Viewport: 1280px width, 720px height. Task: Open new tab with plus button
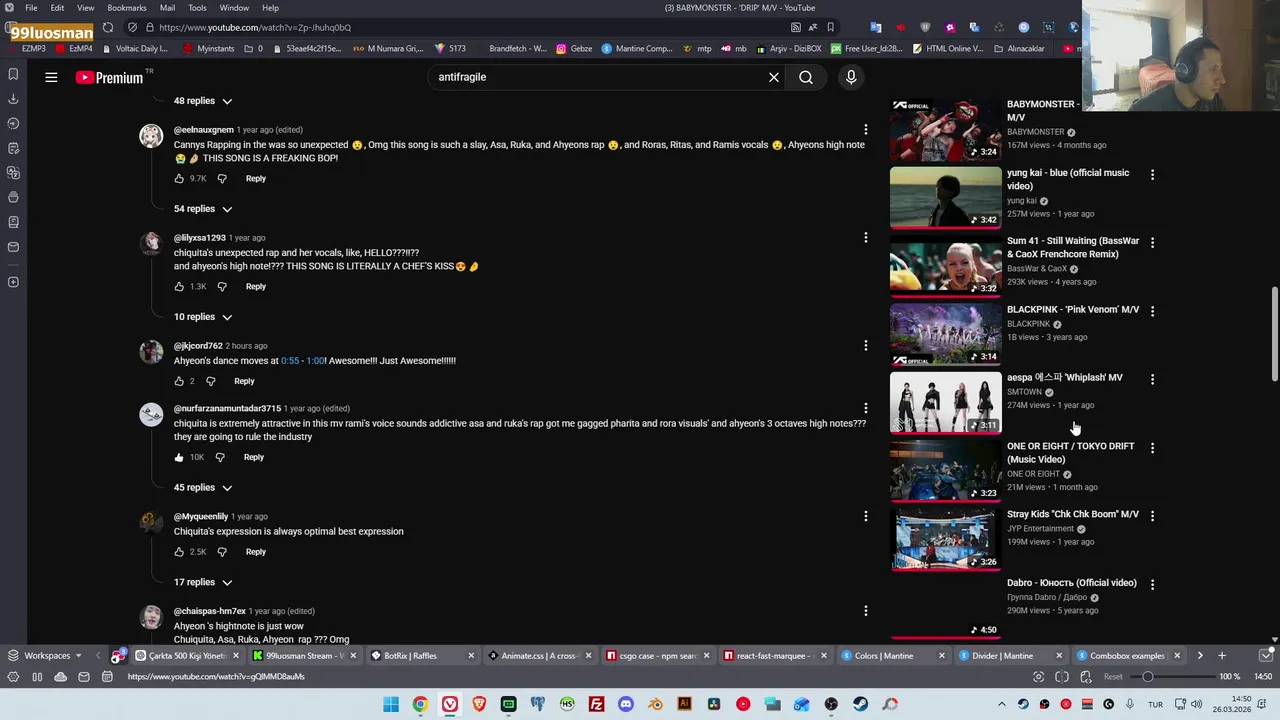pos(1221,656)
